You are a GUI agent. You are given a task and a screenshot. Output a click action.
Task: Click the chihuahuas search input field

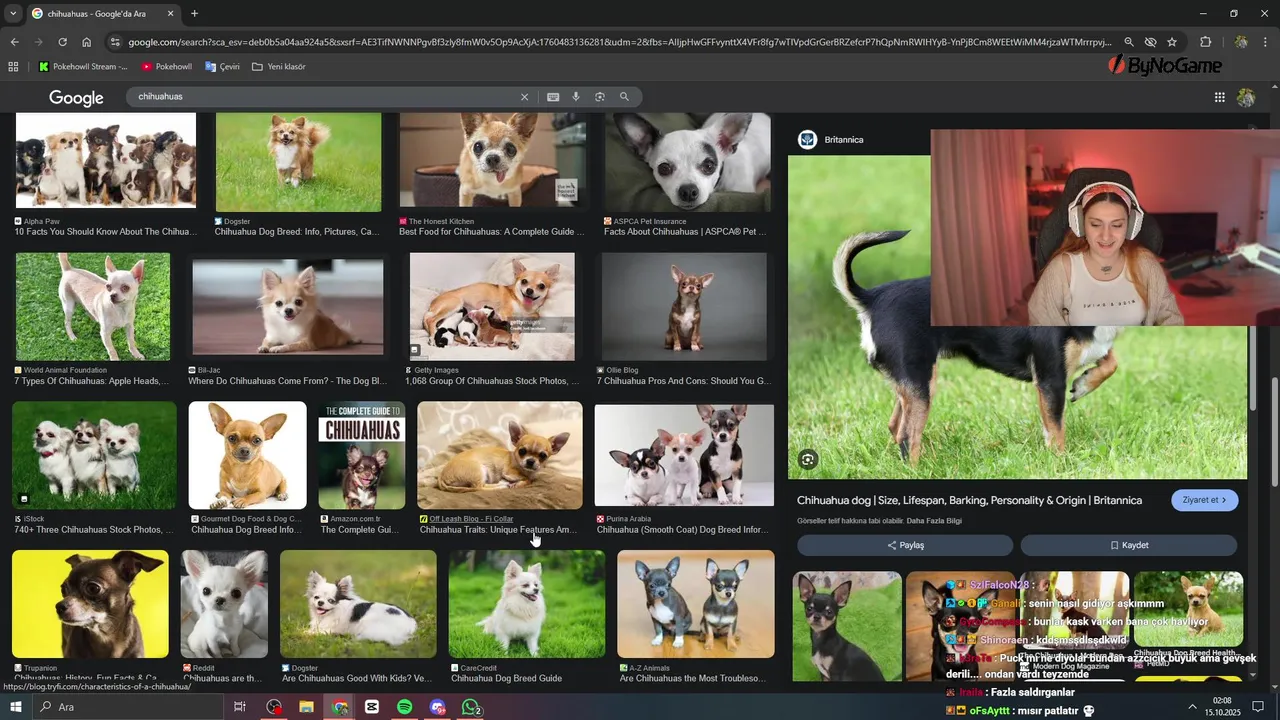pyautogui.click(x=325, y=97)
